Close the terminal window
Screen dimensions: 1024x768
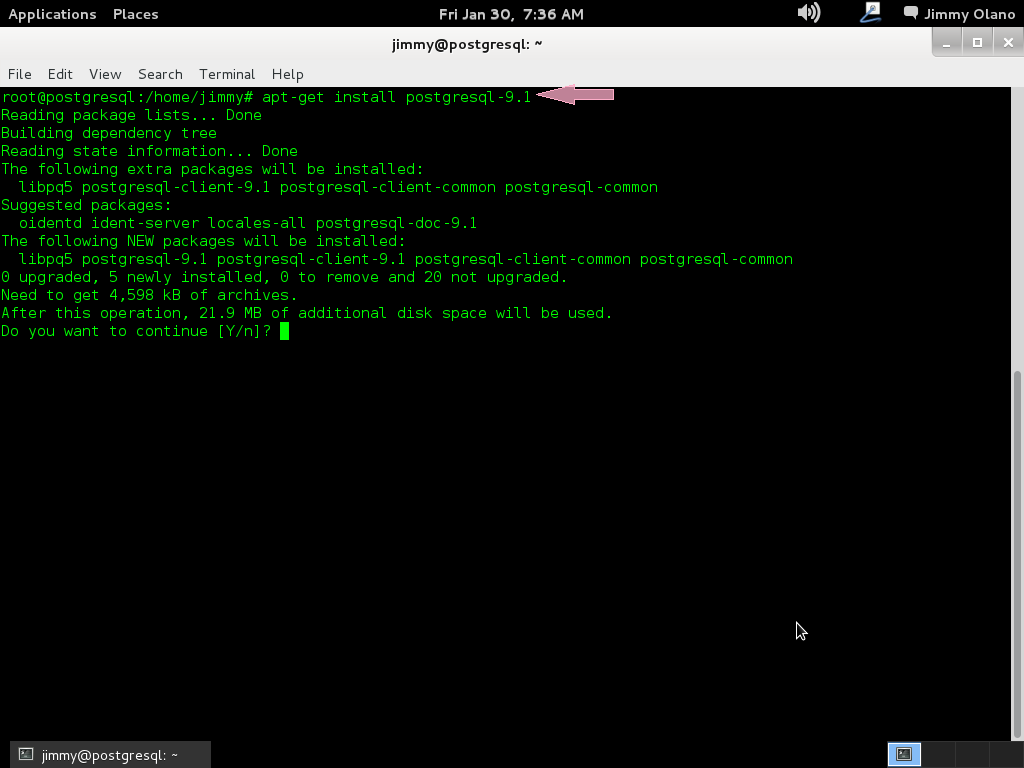(1008, 42)
